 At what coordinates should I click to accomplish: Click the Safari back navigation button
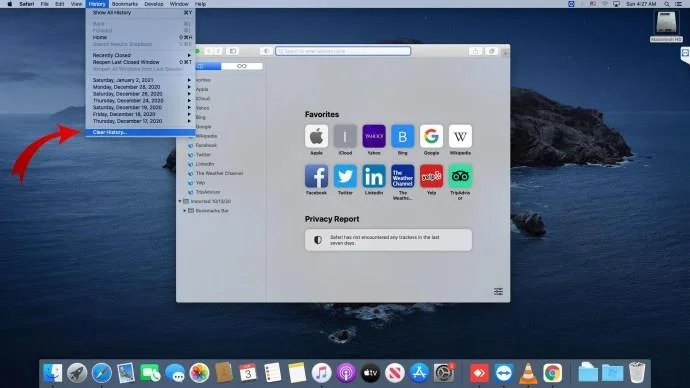(209, 51)
